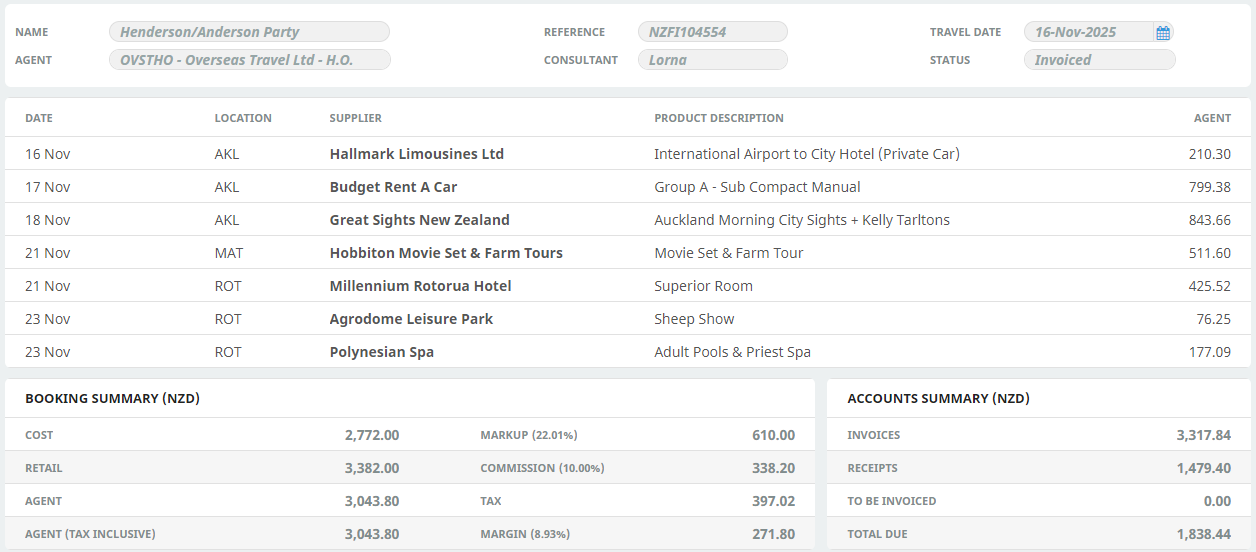Click the Name field Henderson/Anderson Party

point(249,32)
